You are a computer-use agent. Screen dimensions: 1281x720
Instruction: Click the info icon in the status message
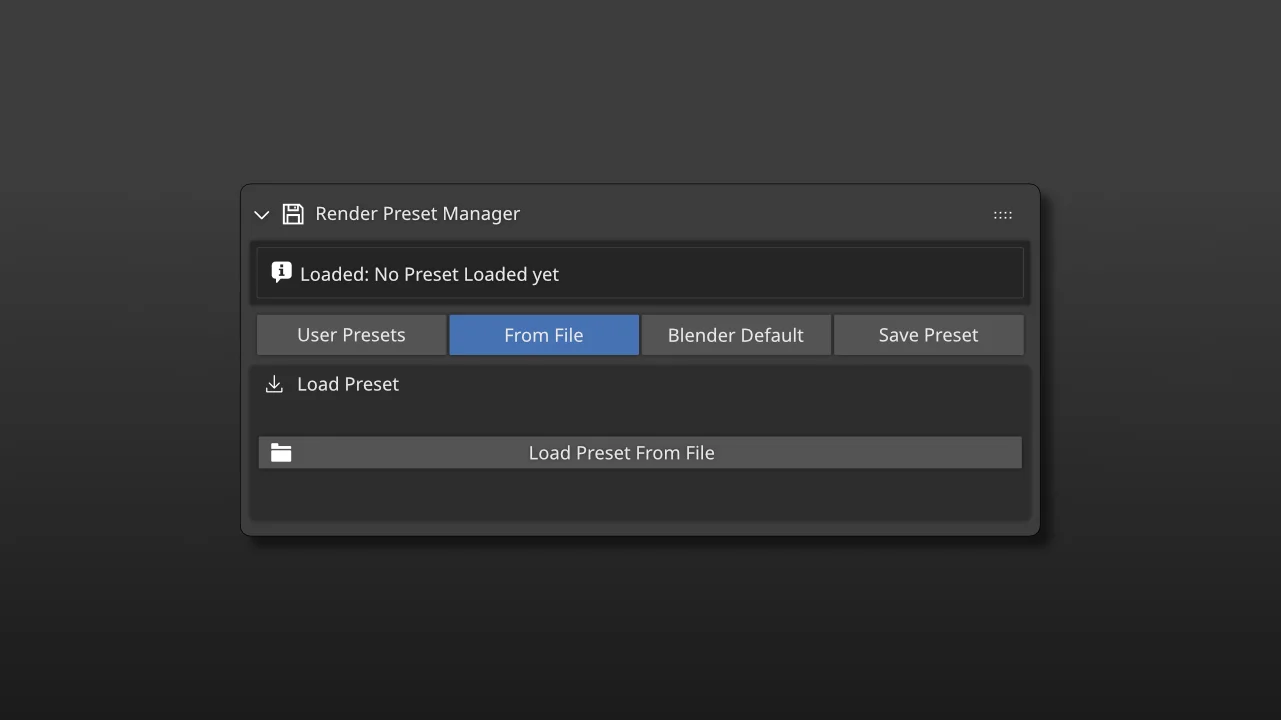point(281,271)
